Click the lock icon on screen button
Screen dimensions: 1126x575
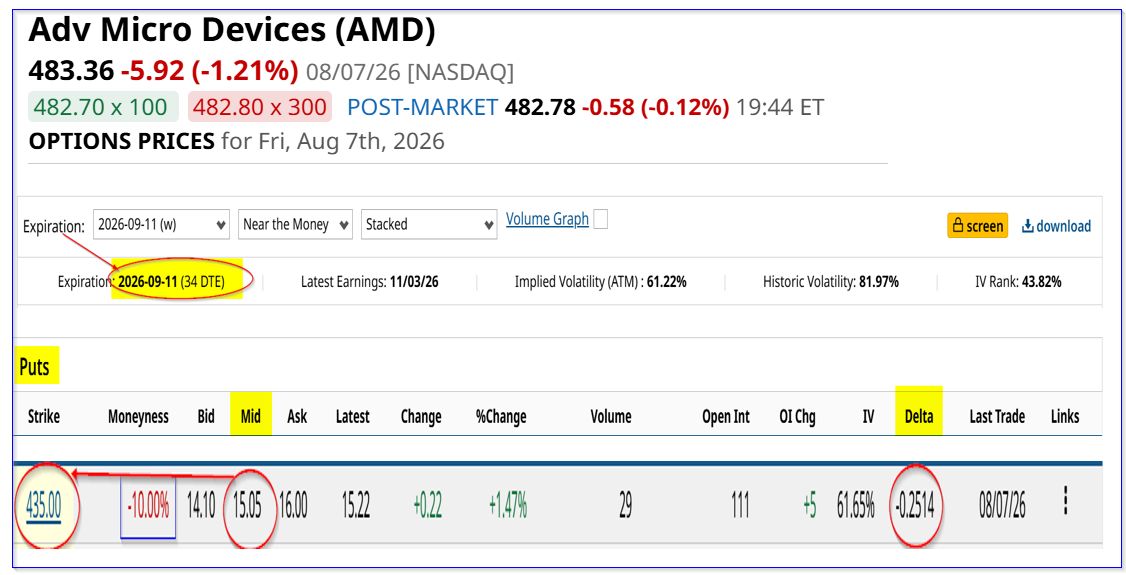click(957, 226)
